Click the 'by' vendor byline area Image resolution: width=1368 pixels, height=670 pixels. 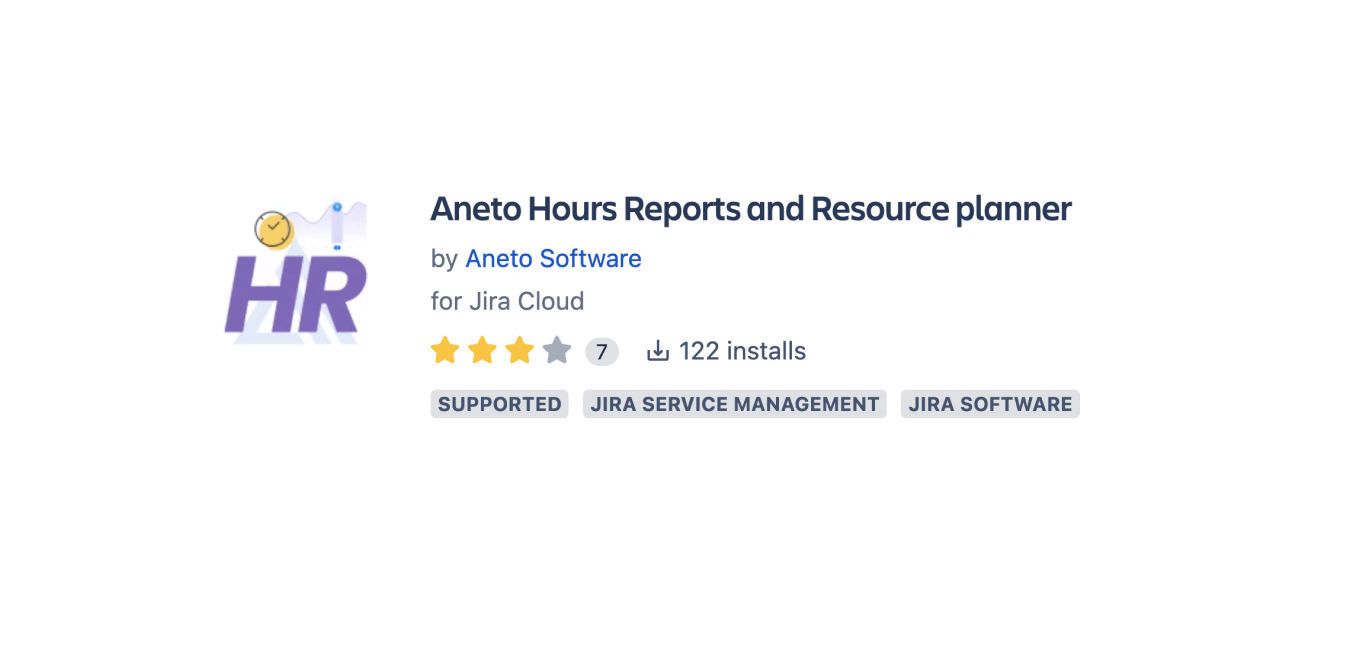tap(443, 258)
